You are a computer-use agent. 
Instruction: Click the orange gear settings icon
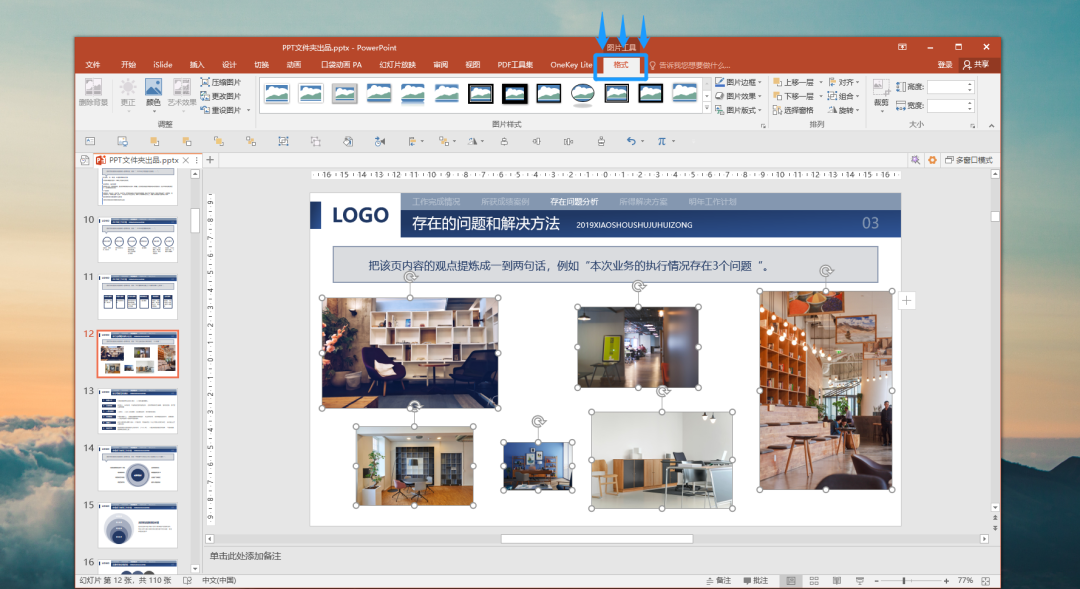click(x=932, y=160)
